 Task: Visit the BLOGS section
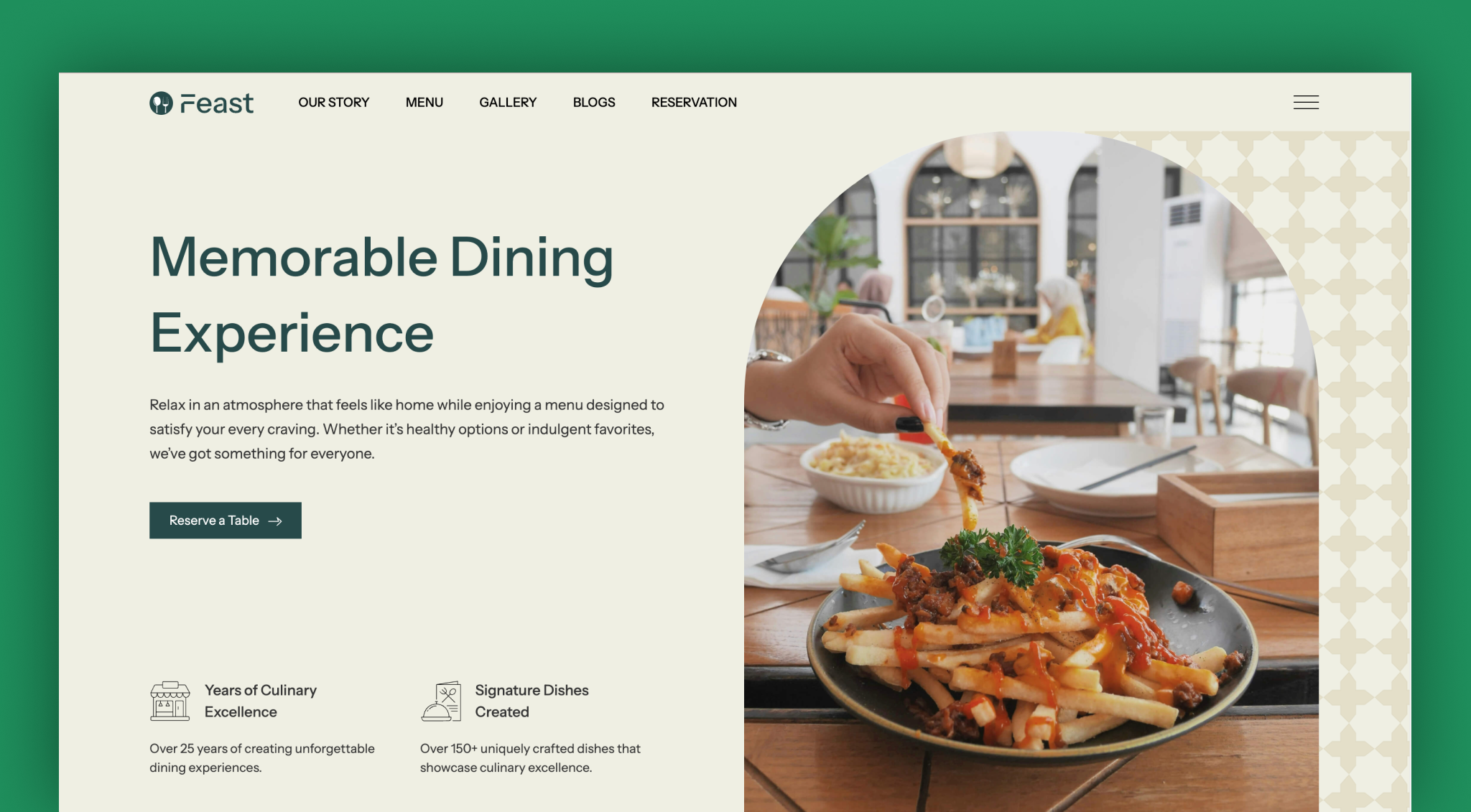coord(594,103)
